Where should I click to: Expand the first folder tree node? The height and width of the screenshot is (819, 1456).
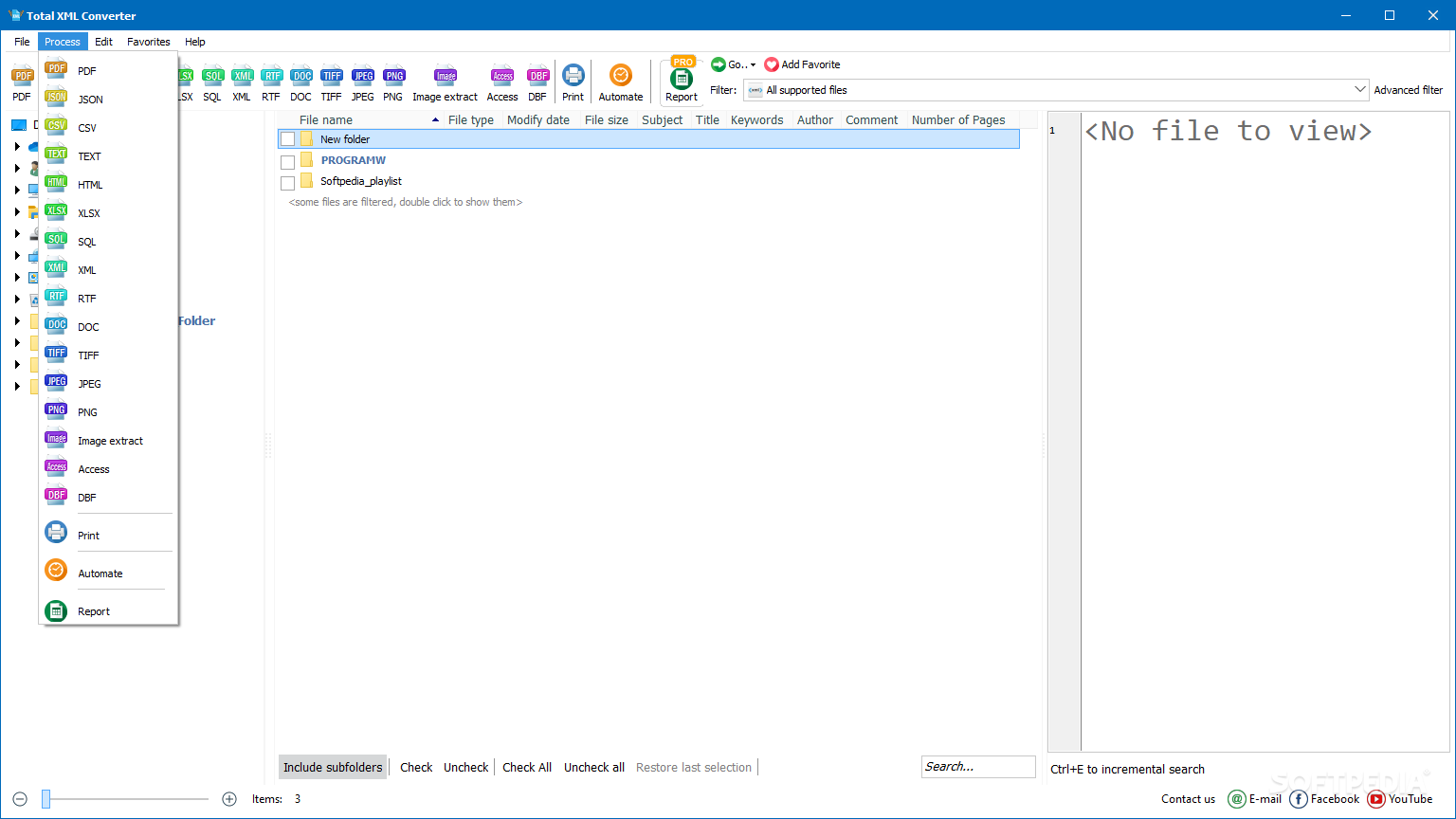point(17,146)
